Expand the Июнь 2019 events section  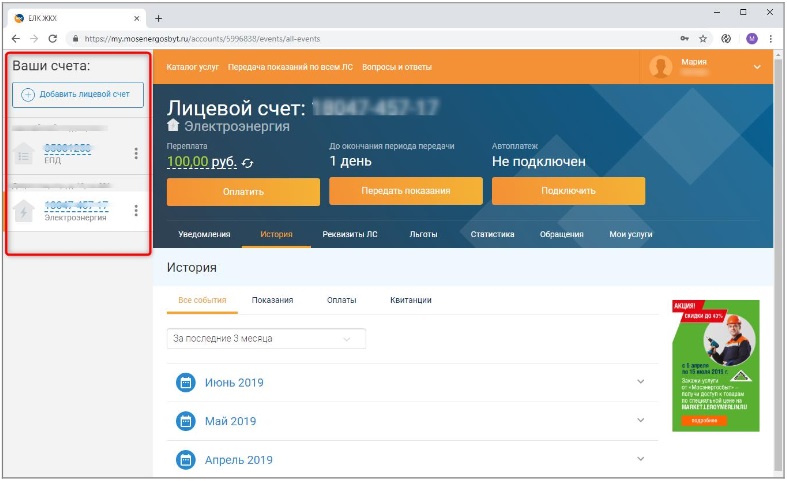pos(641,382)
